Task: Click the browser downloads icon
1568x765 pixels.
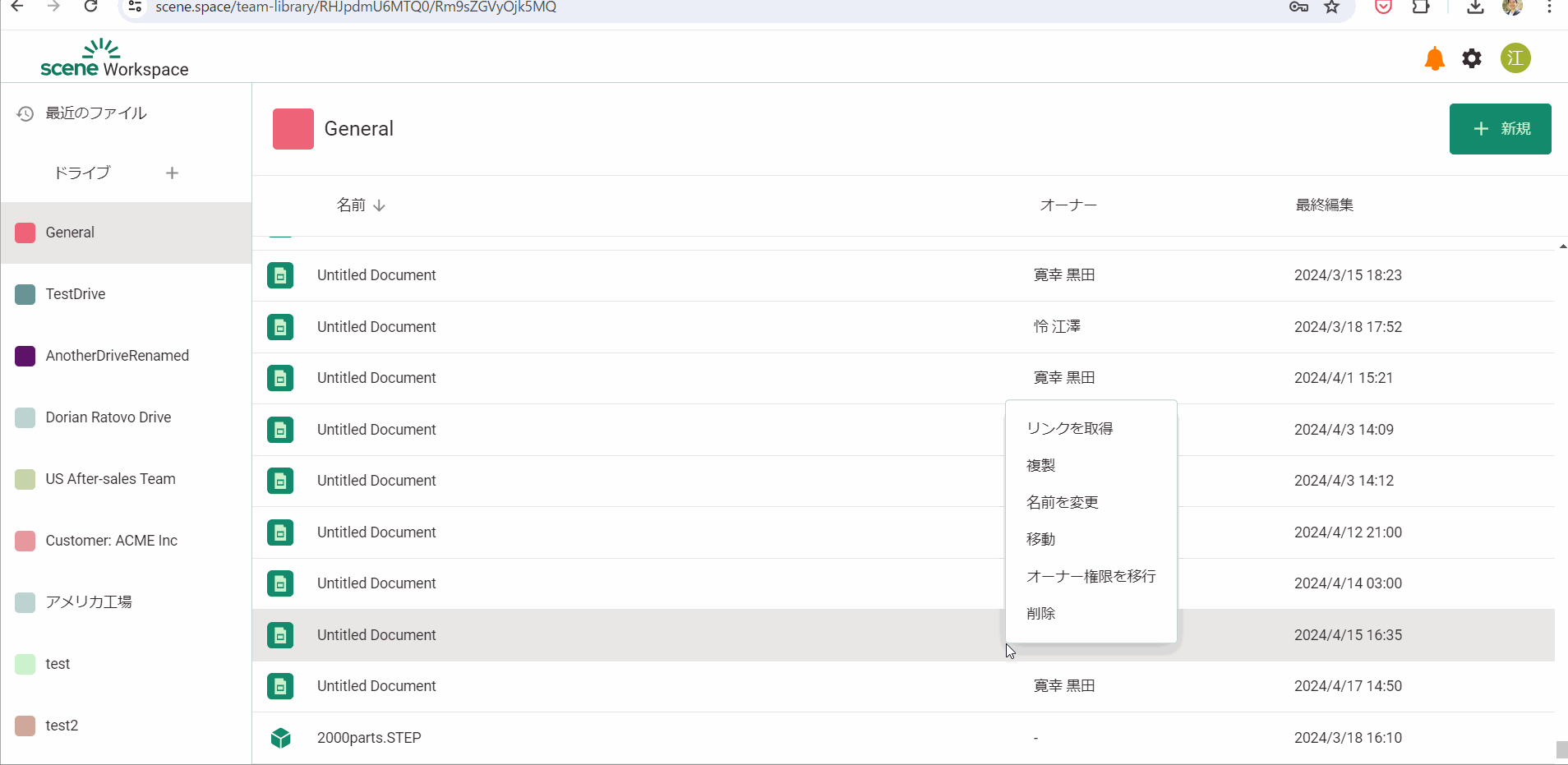Action: pyautogui.click(x=1475, y=7)
